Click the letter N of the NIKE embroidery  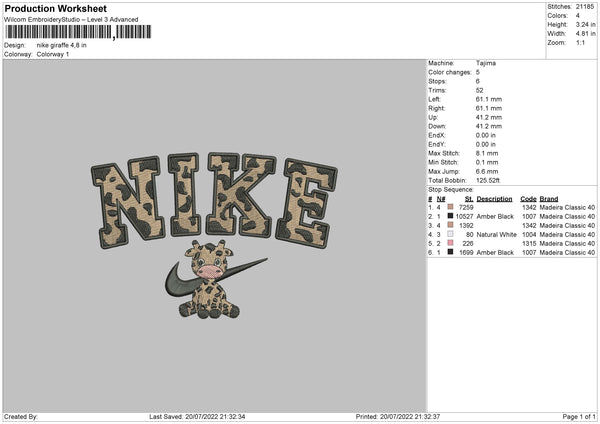[127, 201]
